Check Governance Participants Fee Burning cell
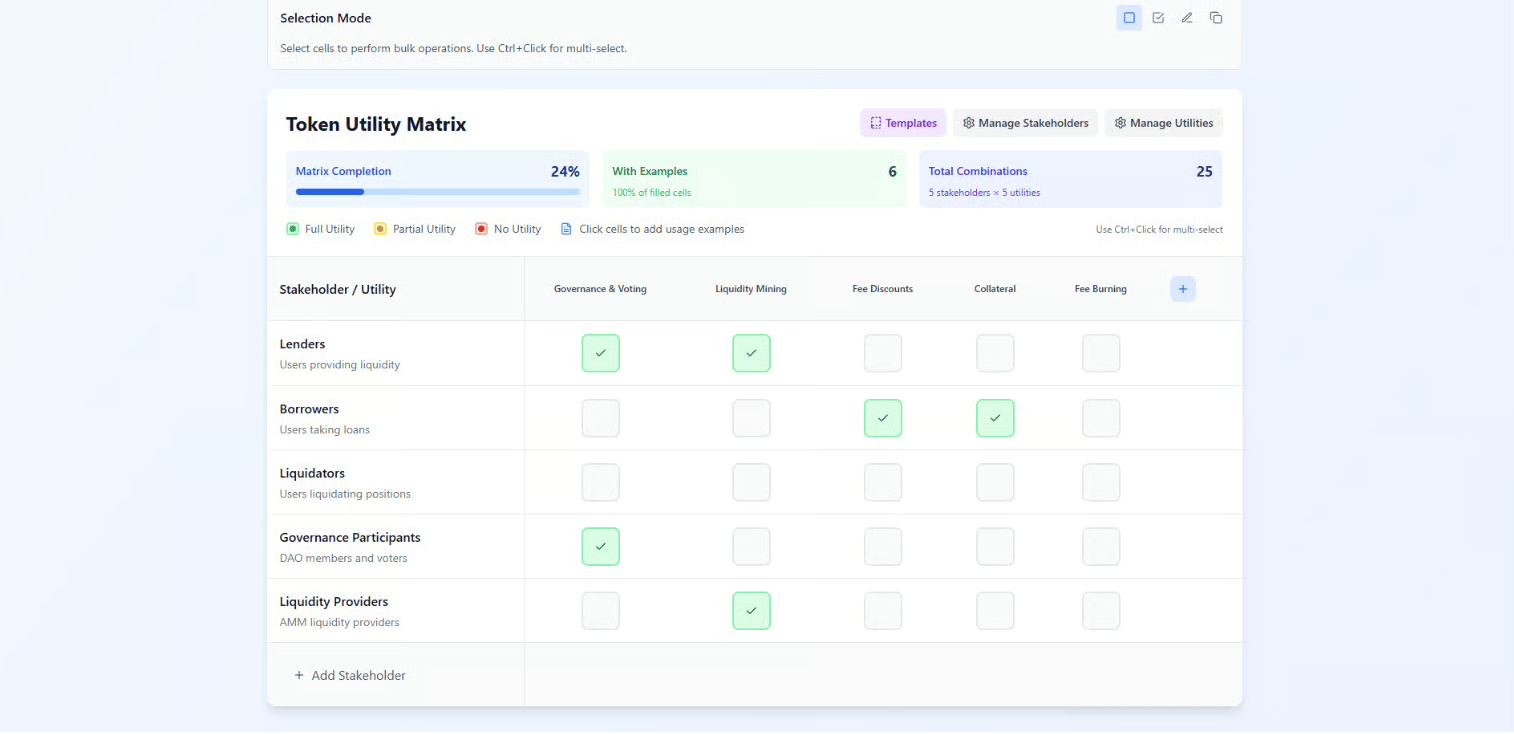 click(x=1101, y=546)
